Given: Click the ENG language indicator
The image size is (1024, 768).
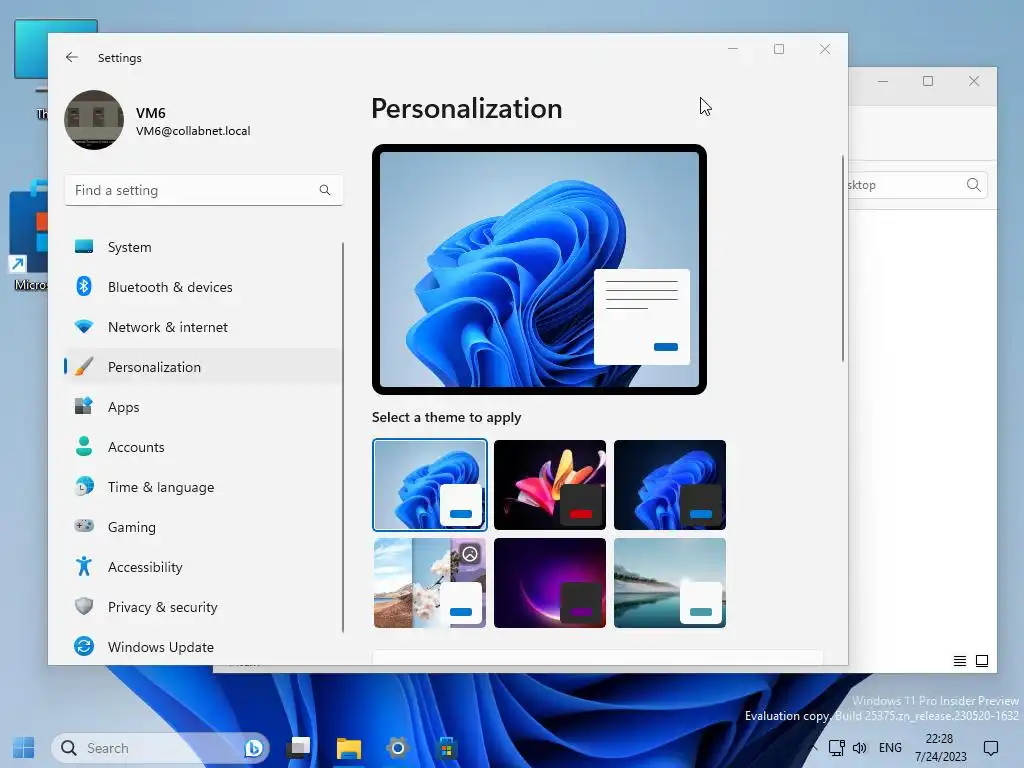Looking at the screenshot, I should [890, 748].
